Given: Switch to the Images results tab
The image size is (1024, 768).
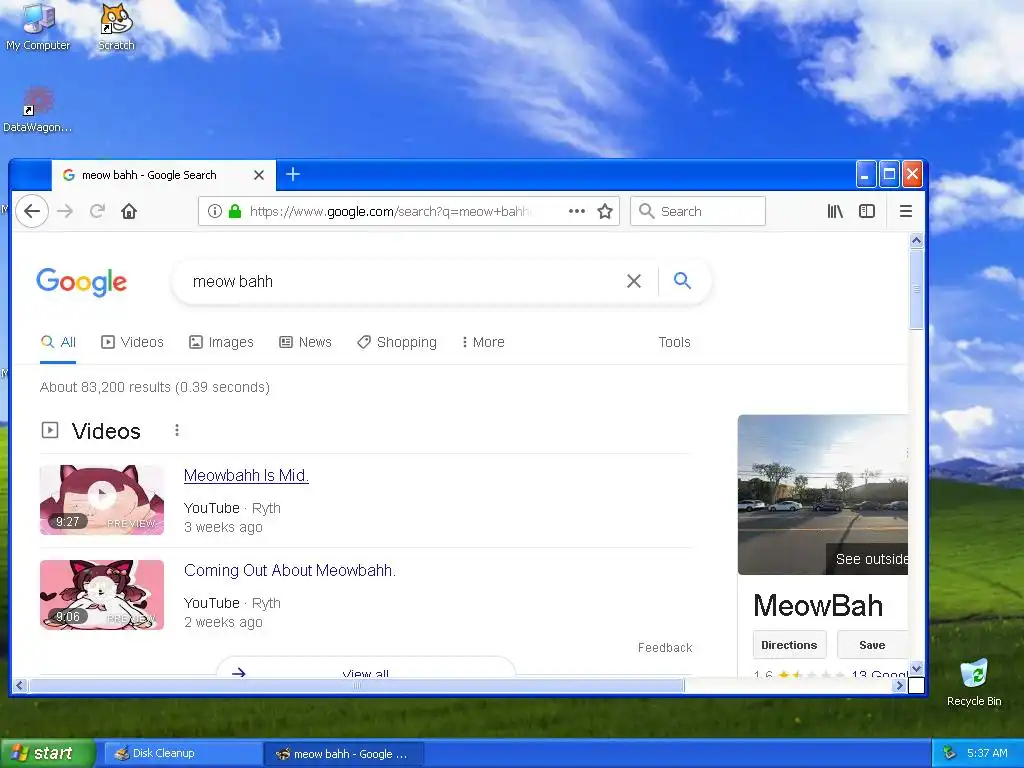Looking at the screenshot, I should coord(221,342).
